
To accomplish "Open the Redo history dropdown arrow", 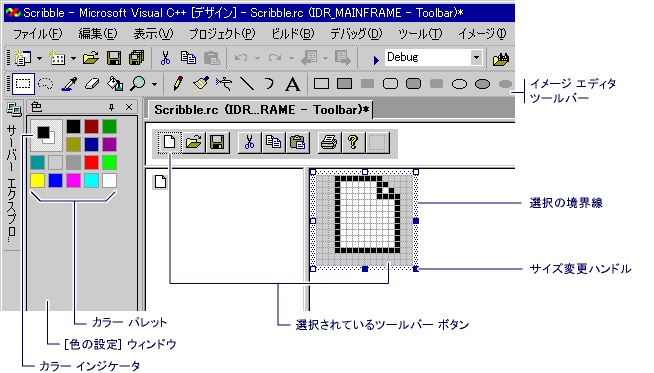I will tap(291, 58).
